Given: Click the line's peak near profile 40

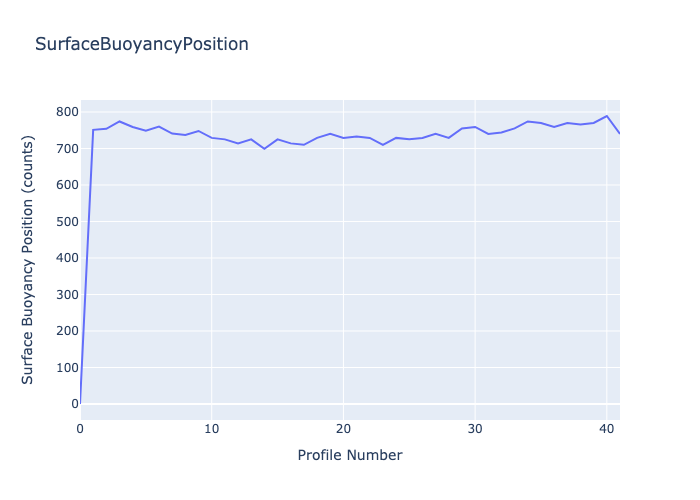Looking at the screenshot, I should (x=606, y=116).
